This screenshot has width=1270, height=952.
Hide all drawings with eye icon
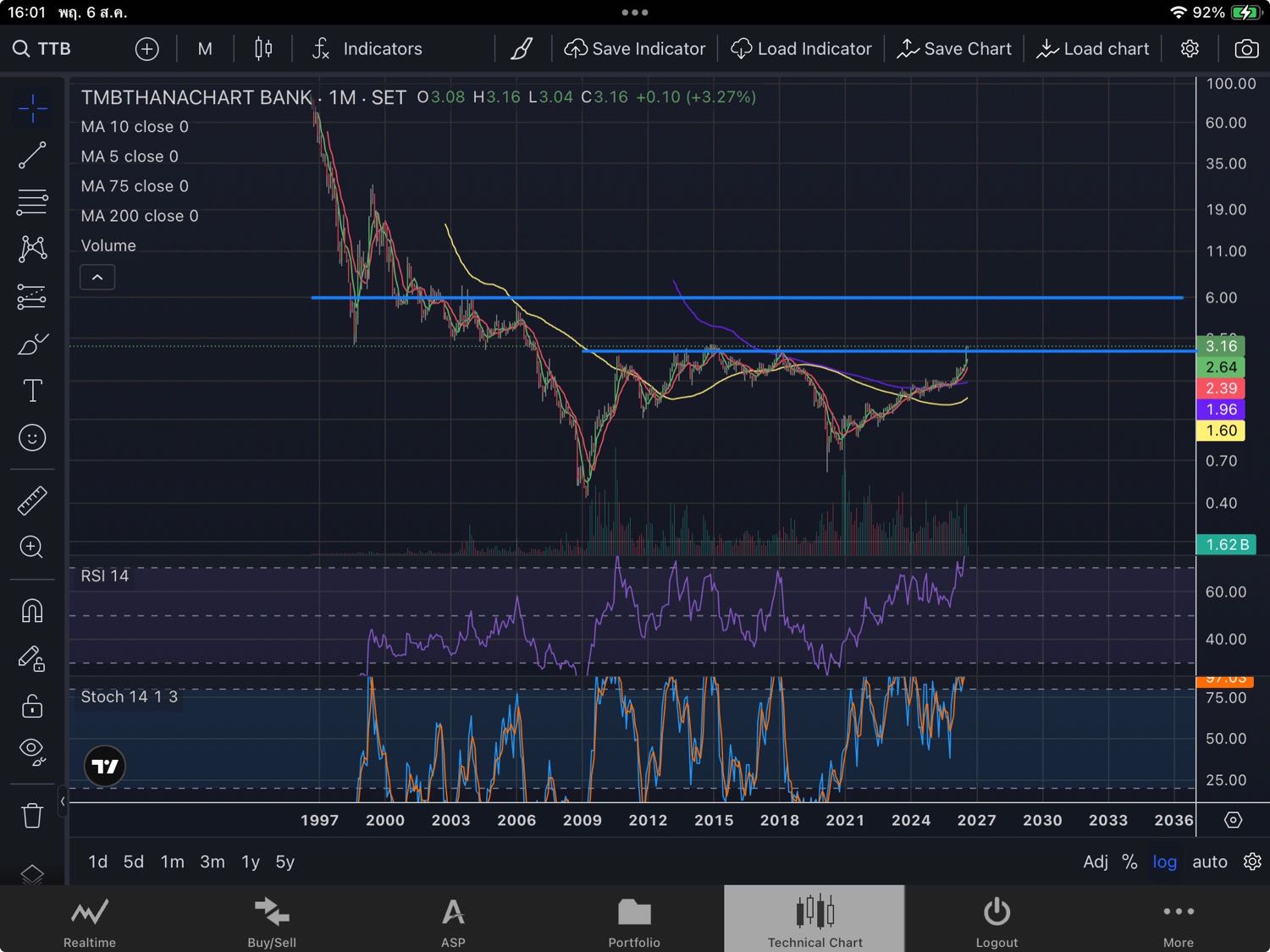click(32, 751)
